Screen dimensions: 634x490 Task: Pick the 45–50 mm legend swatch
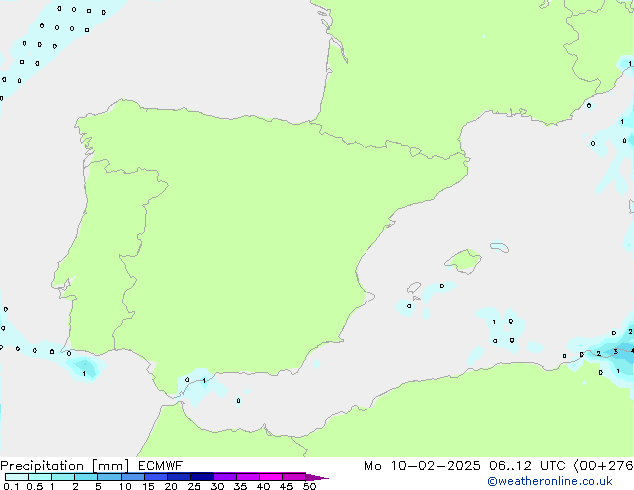294,477
